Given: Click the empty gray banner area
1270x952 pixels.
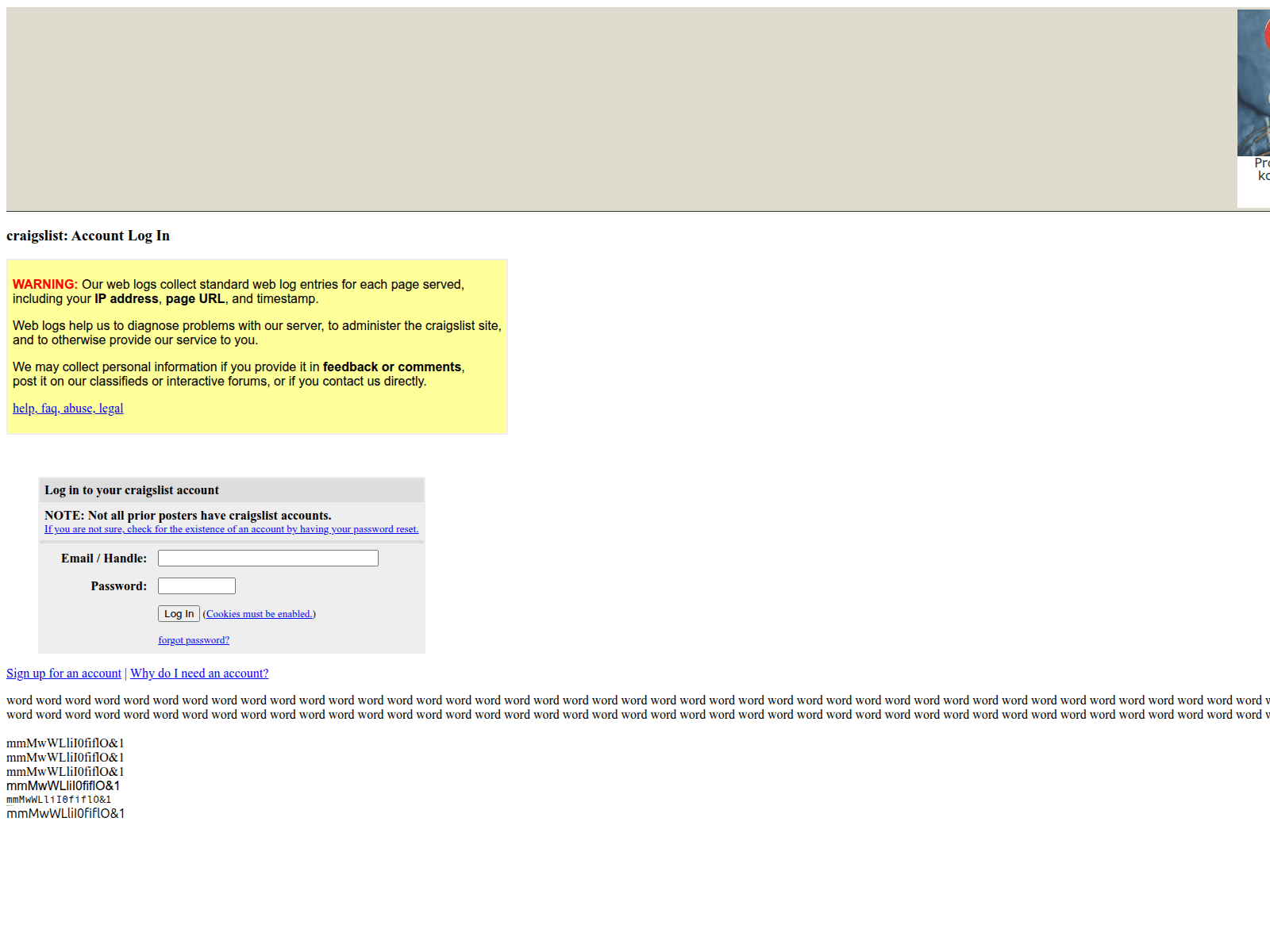Looking at the screenshot, I should (x=619, y=109).
